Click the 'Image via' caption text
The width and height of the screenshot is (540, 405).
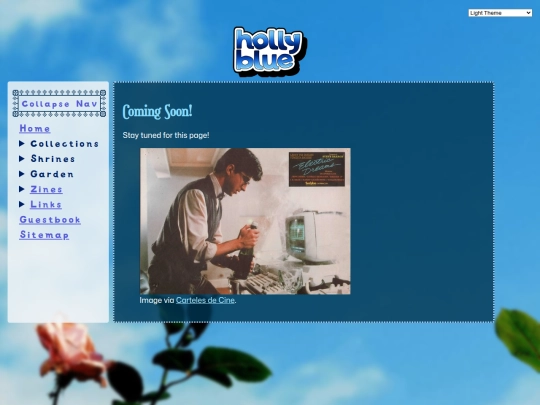157,300
